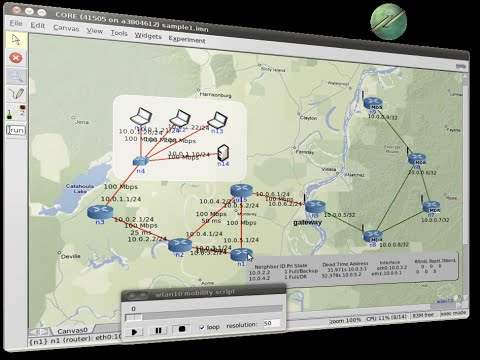Open the File menu
Viewport: 480px width, 360px height.
[x=16, y=23]
